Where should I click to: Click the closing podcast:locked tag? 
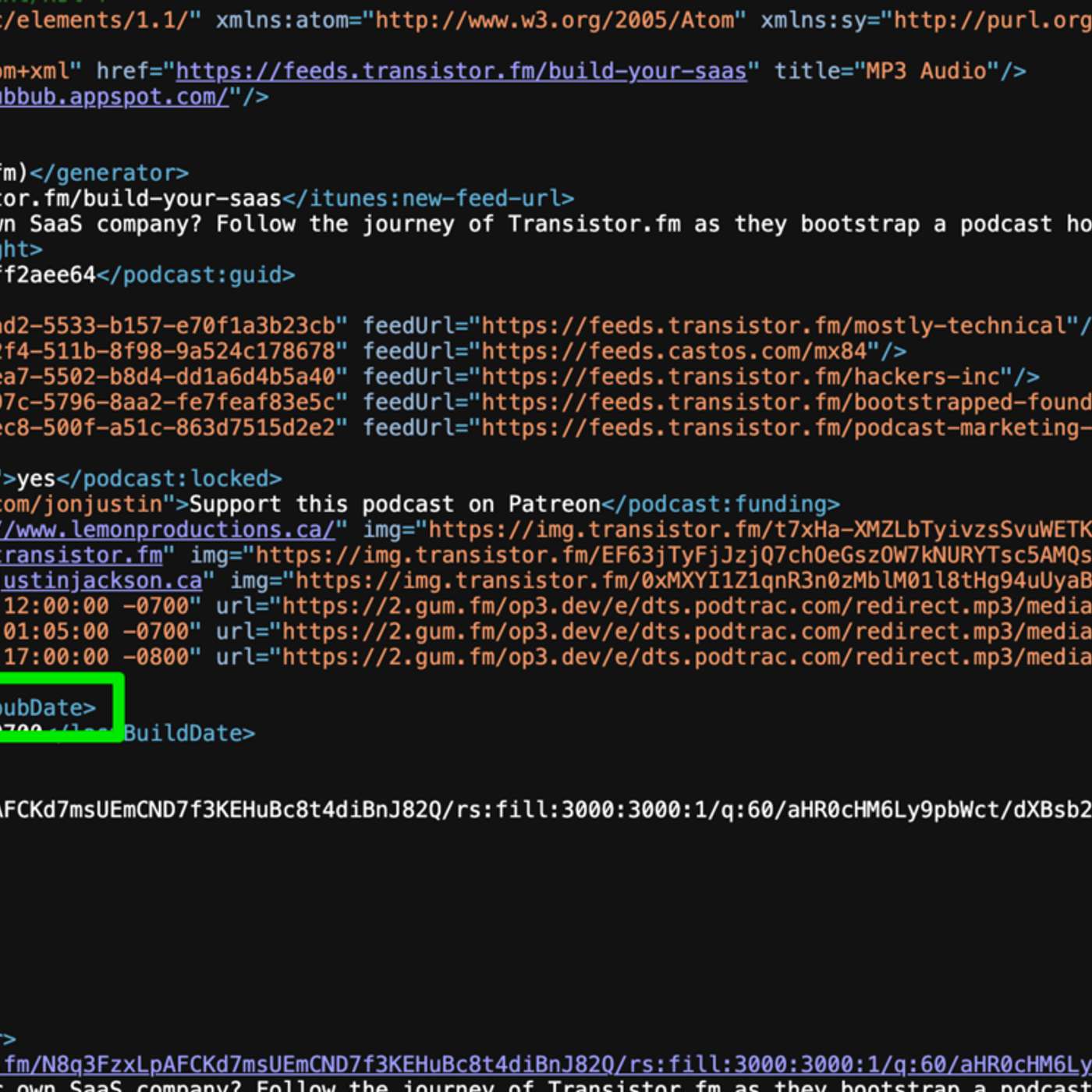pyautogui.click(x=168, y=478)
